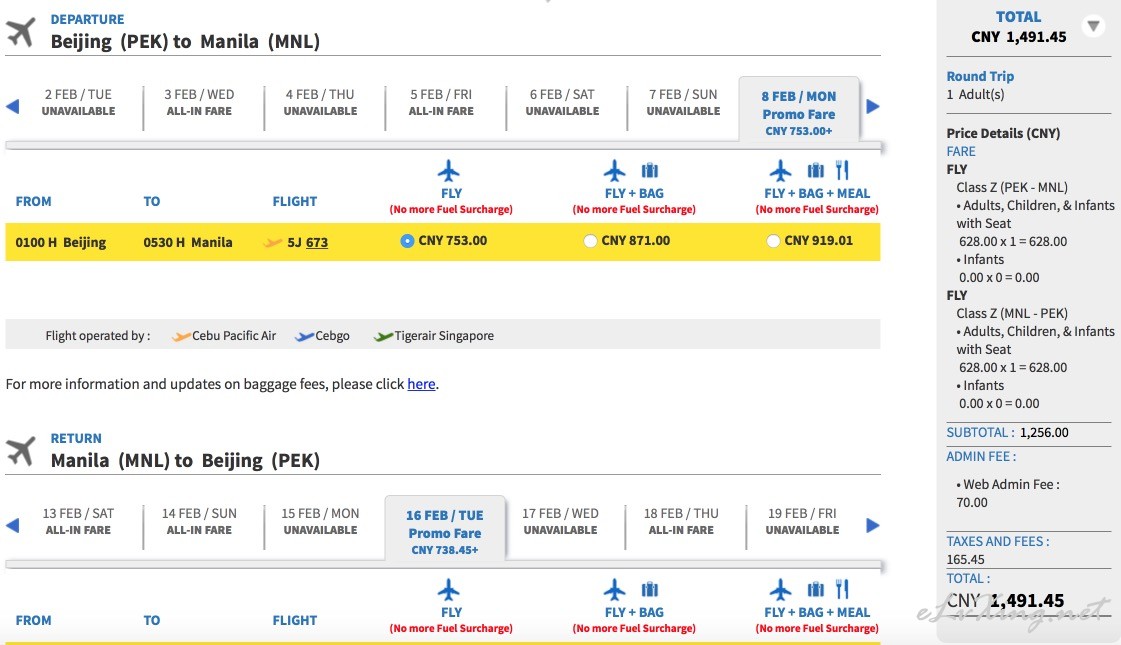Open flight number 673 details link
The height and width of the screenshot is (645, 1121).
point(317,242)
